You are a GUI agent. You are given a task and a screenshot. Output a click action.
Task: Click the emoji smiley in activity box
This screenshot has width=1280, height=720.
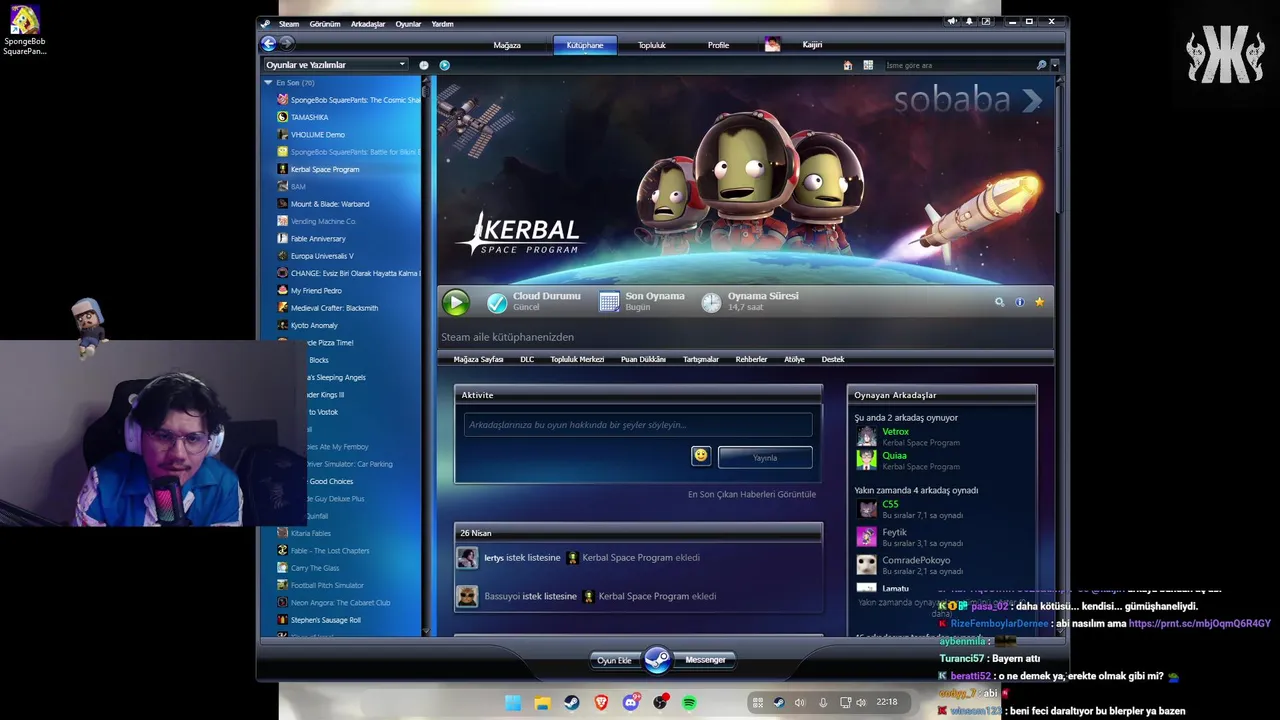701,456
